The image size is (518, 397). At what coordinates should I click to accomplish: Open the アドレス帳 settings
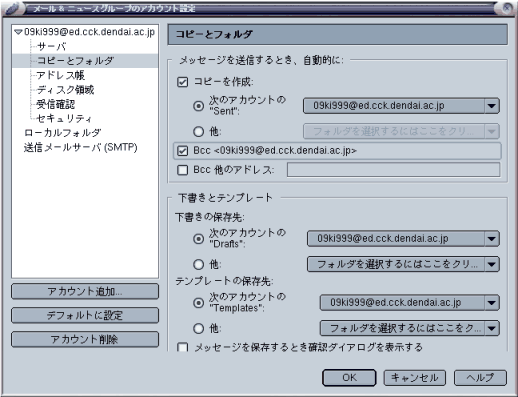(x=61, y=75)
